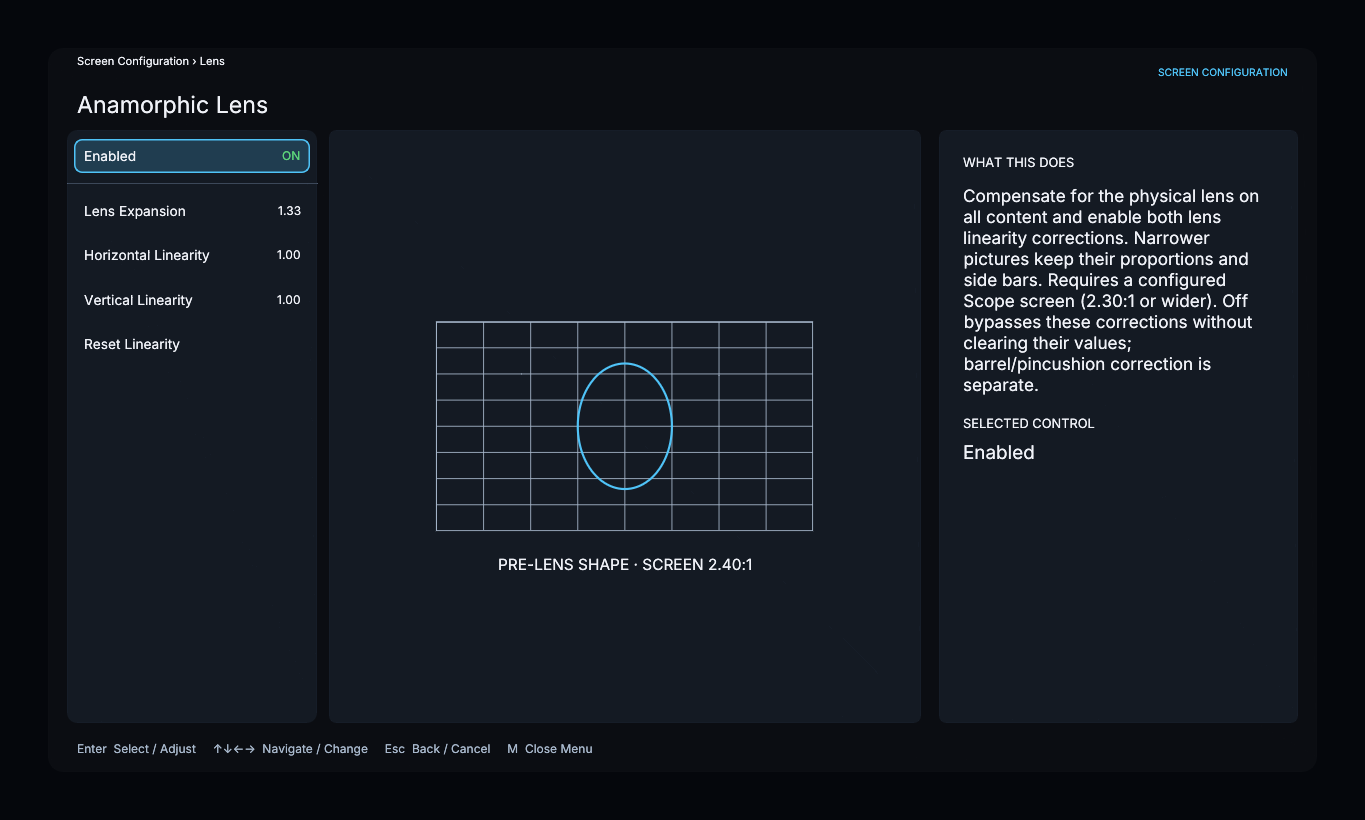Toggle the Enabled setting ON/OFF
The image size is (1365, 820).
coord(192,156)
